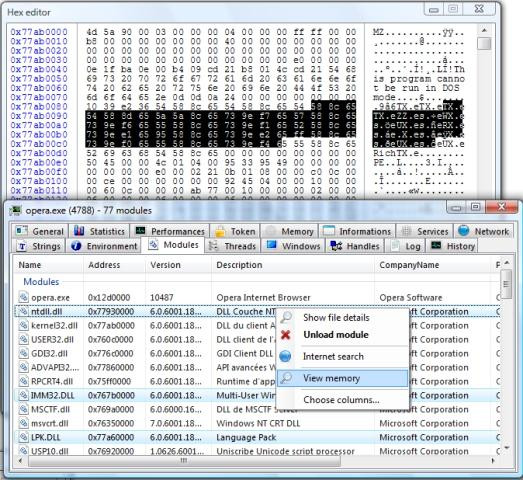The image size is (523, 480).
Task: Sort by the Description column header
Action: [293, 265]
